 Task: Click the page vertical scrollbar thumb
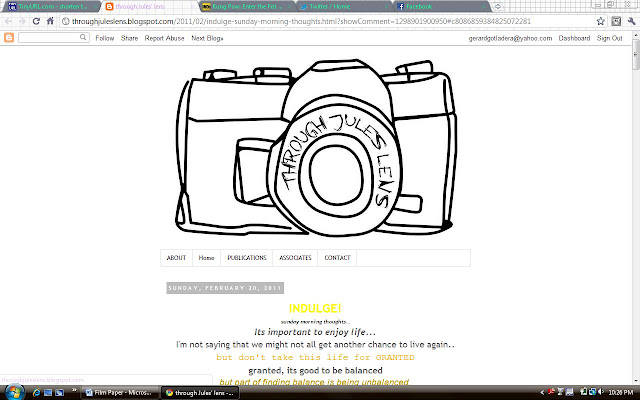[x=636, y=55]
